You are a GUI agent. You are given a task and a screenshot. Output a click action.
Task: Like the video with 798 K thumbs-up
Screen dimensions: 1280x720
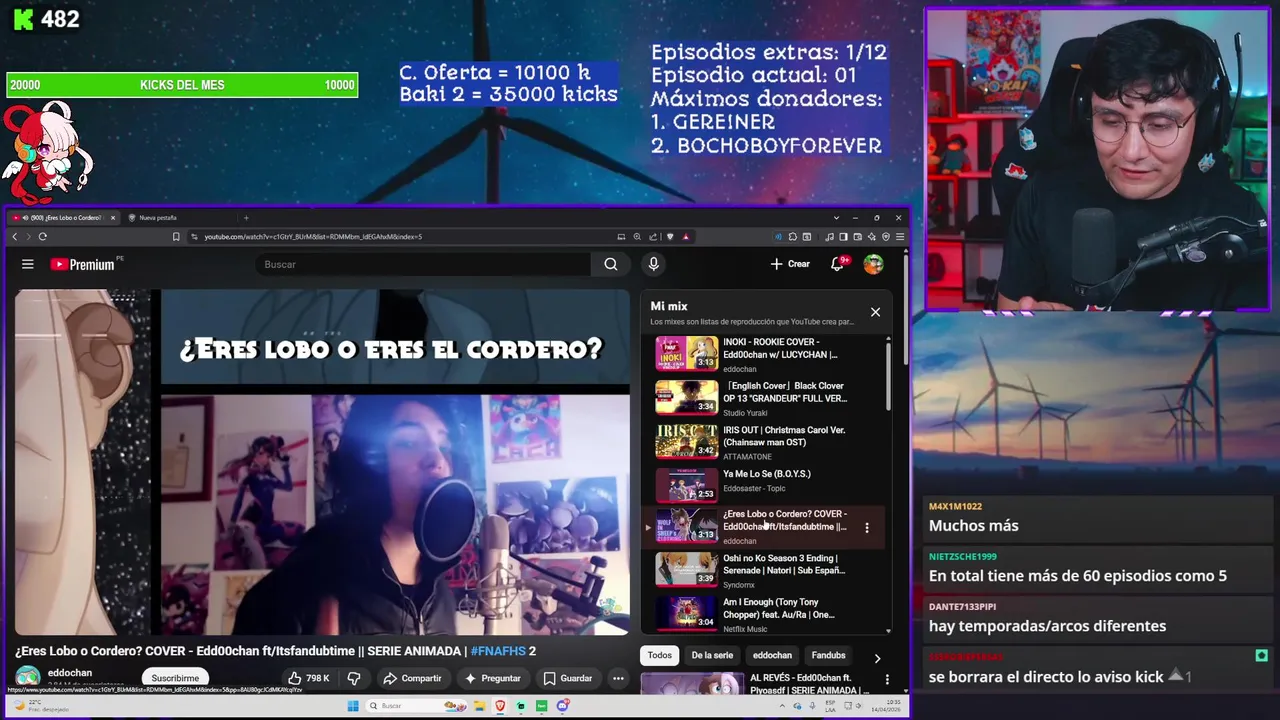coord(309,678)
